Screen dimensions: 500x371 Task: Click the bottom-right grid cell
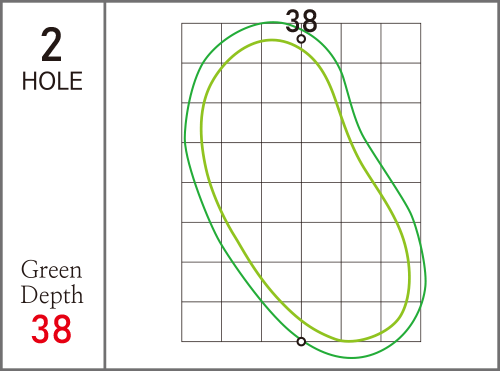(x=401, y=322)
